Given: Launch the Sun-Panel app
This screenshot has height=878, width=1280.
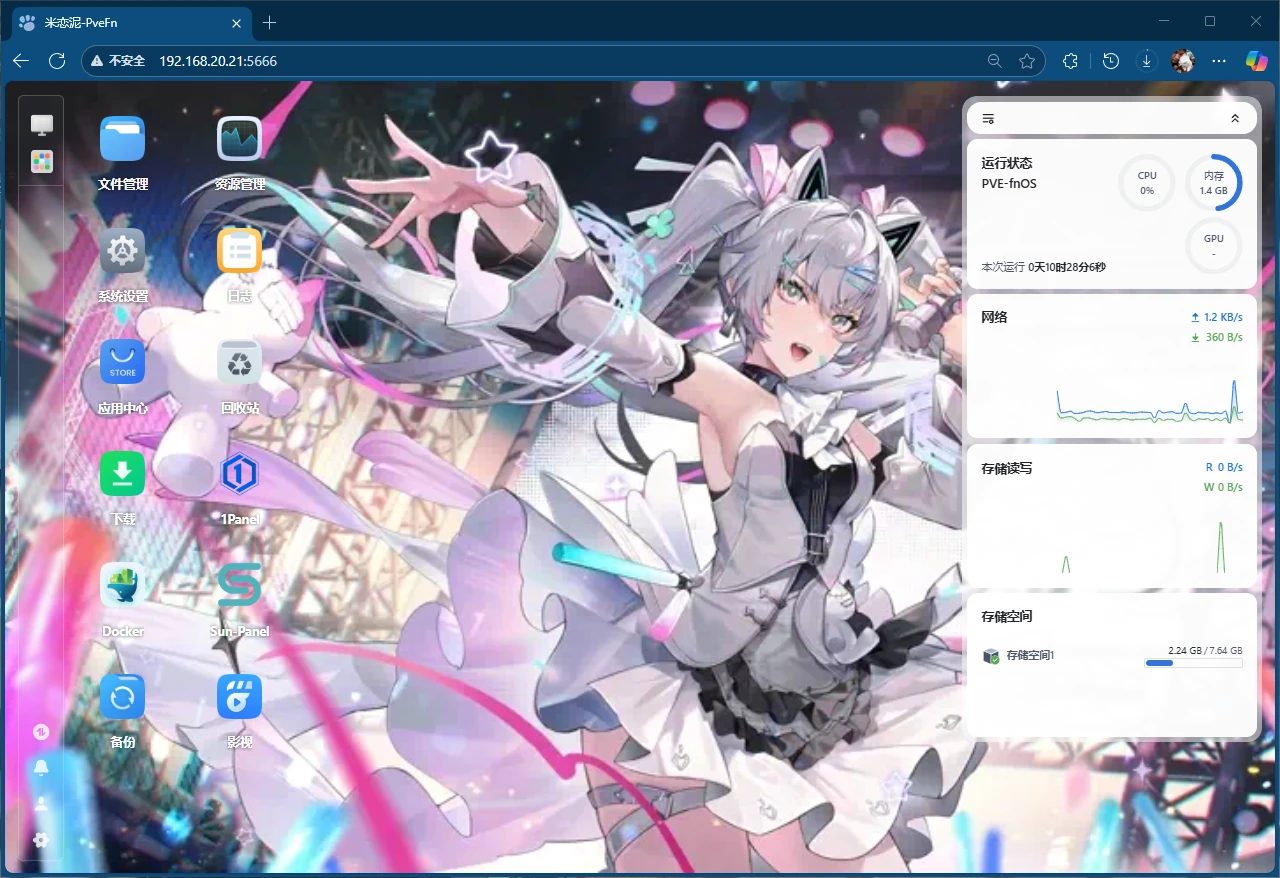Looking at the screenshot, I should coord(240,586).
